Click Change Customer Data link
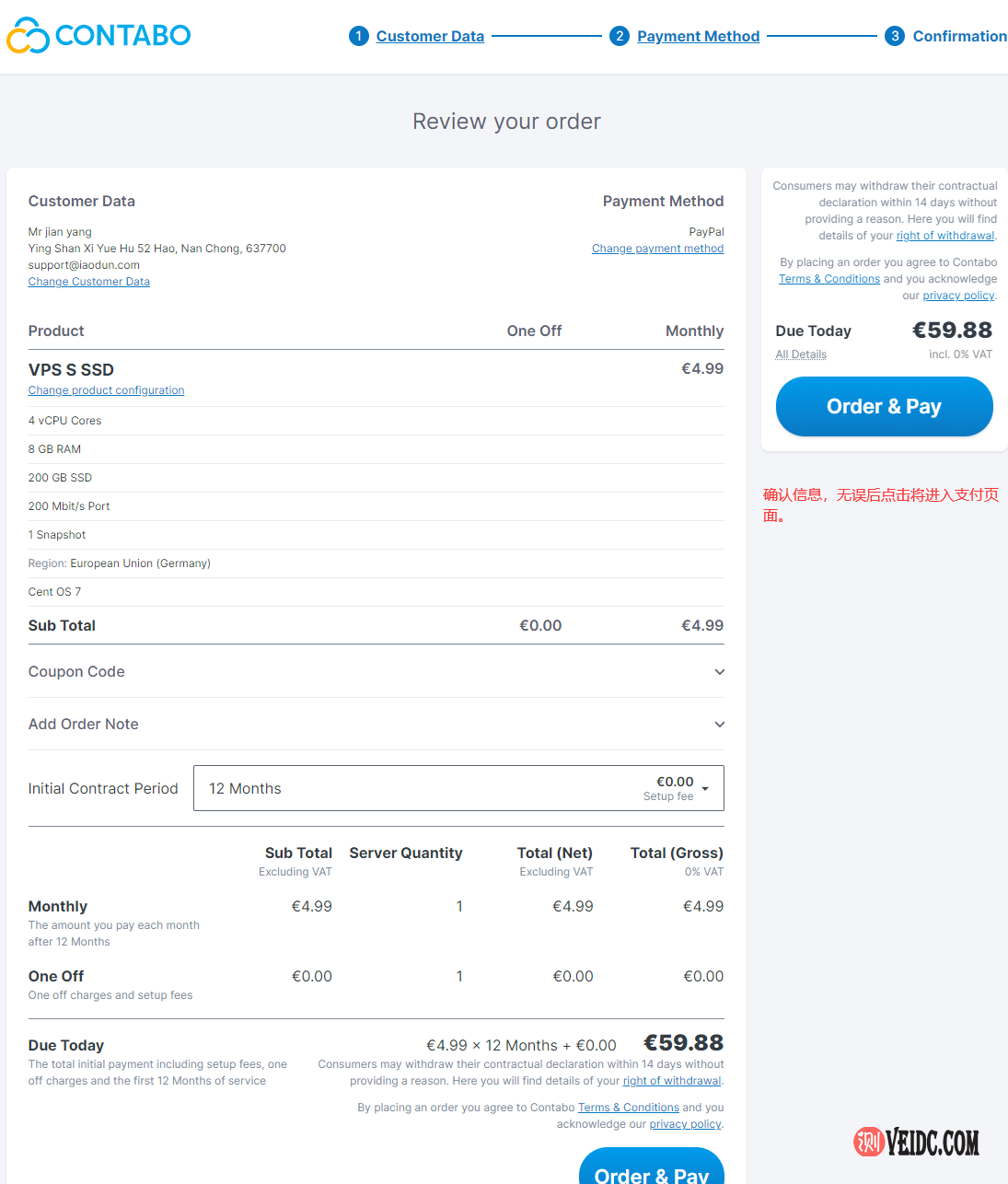This screenshot has height=1184, width=1008. [89, 282]
